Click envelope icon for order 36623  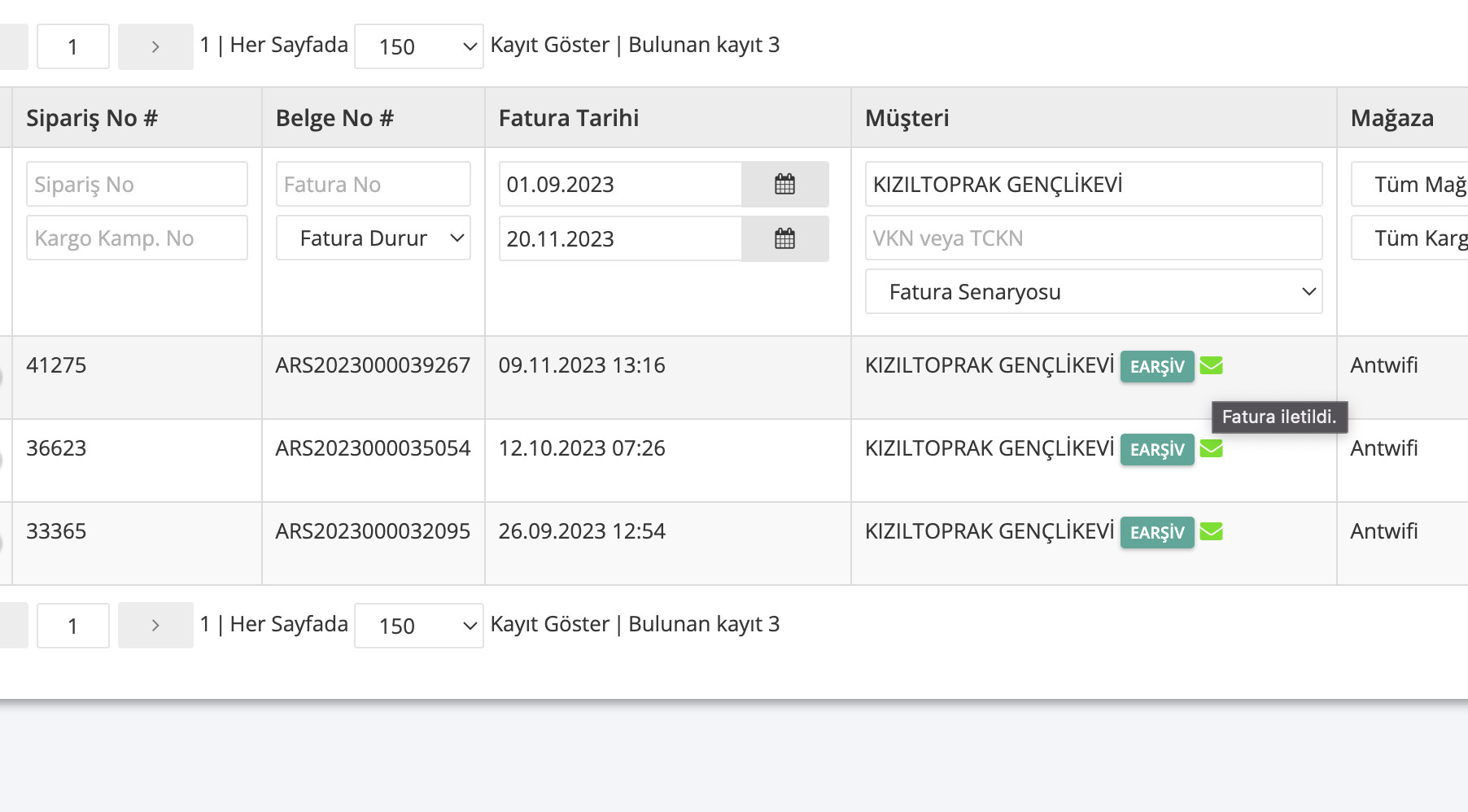click(x=1211, y=449)
